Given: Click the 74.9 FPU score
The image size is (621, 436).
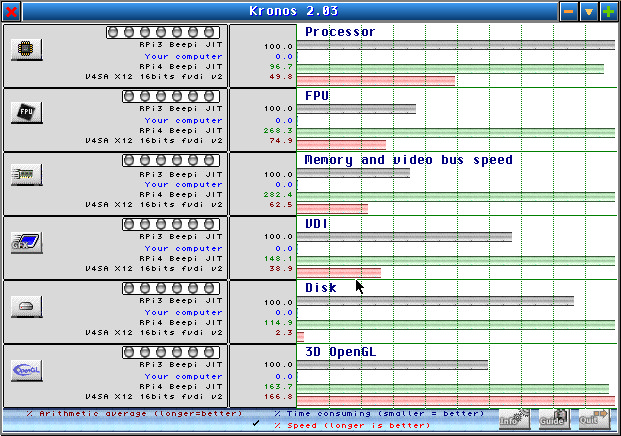Looking at the screenshot, I should 281,141.
